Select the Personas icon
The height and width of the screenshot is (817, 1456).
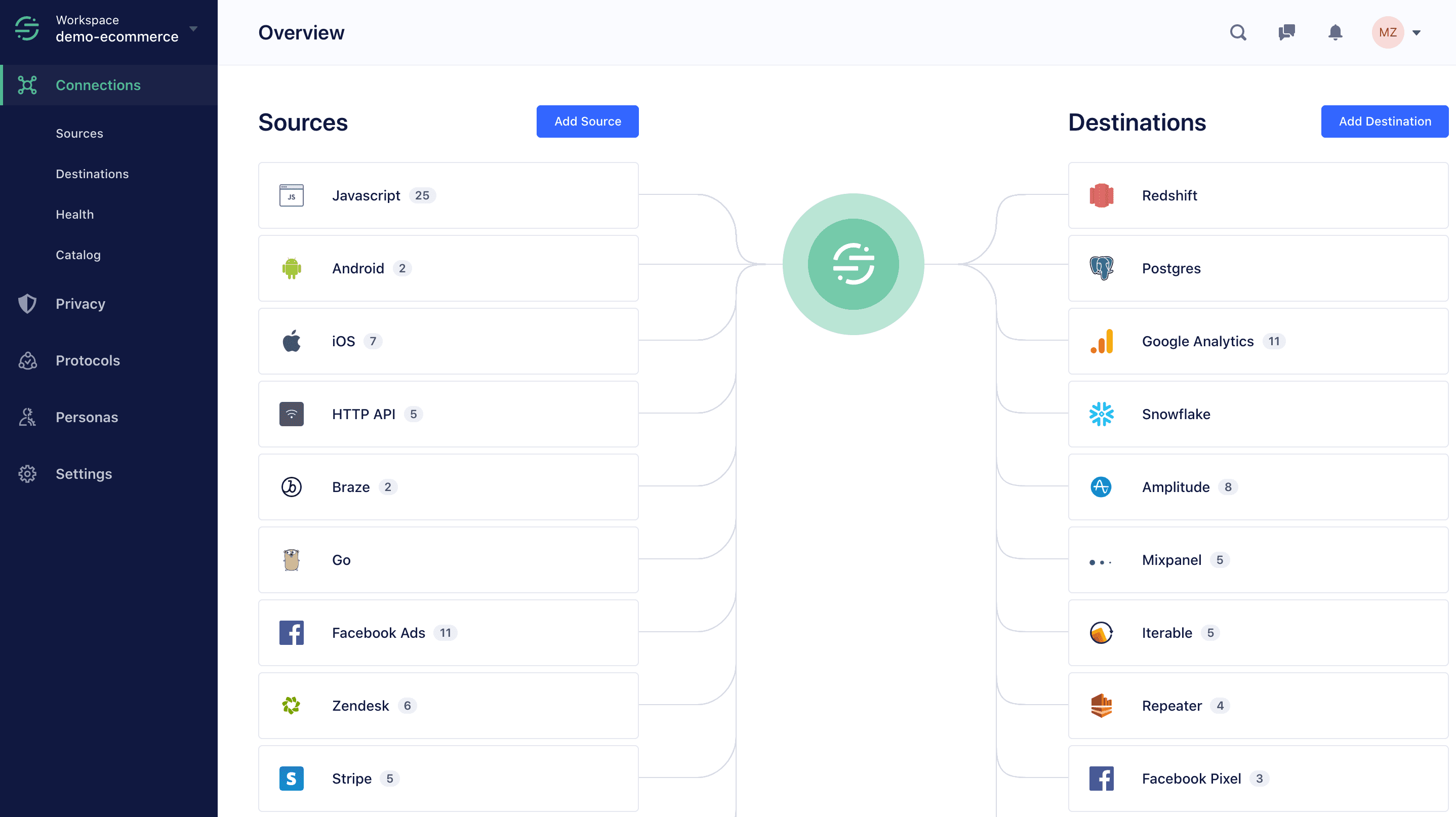tap(27, 417)
